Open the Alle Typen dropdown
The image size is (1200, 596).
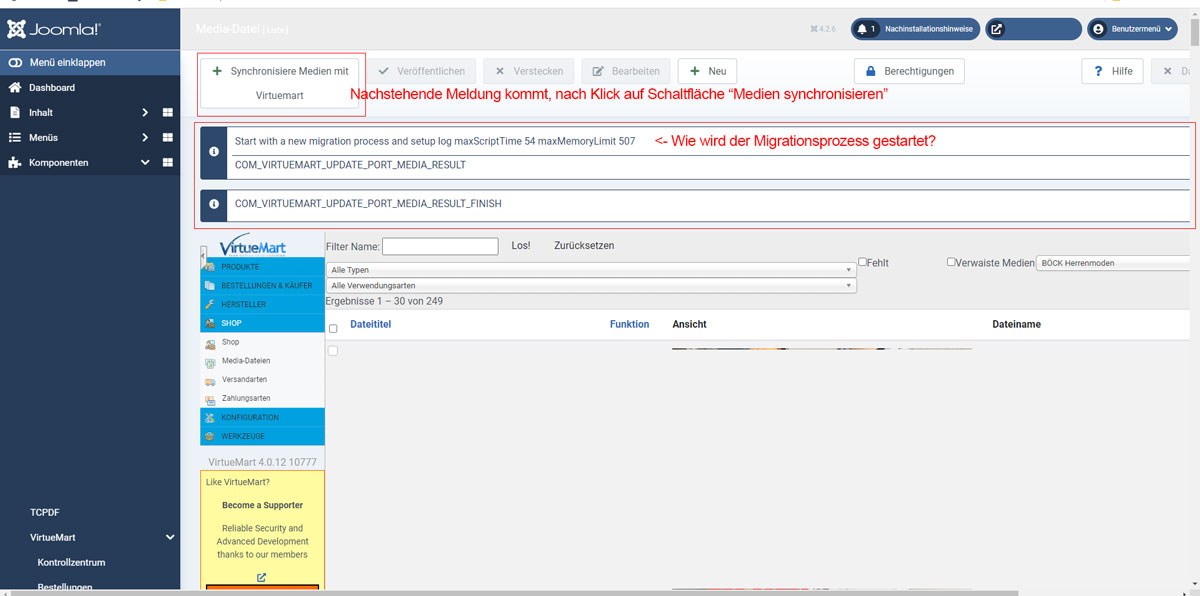point(591,270)
